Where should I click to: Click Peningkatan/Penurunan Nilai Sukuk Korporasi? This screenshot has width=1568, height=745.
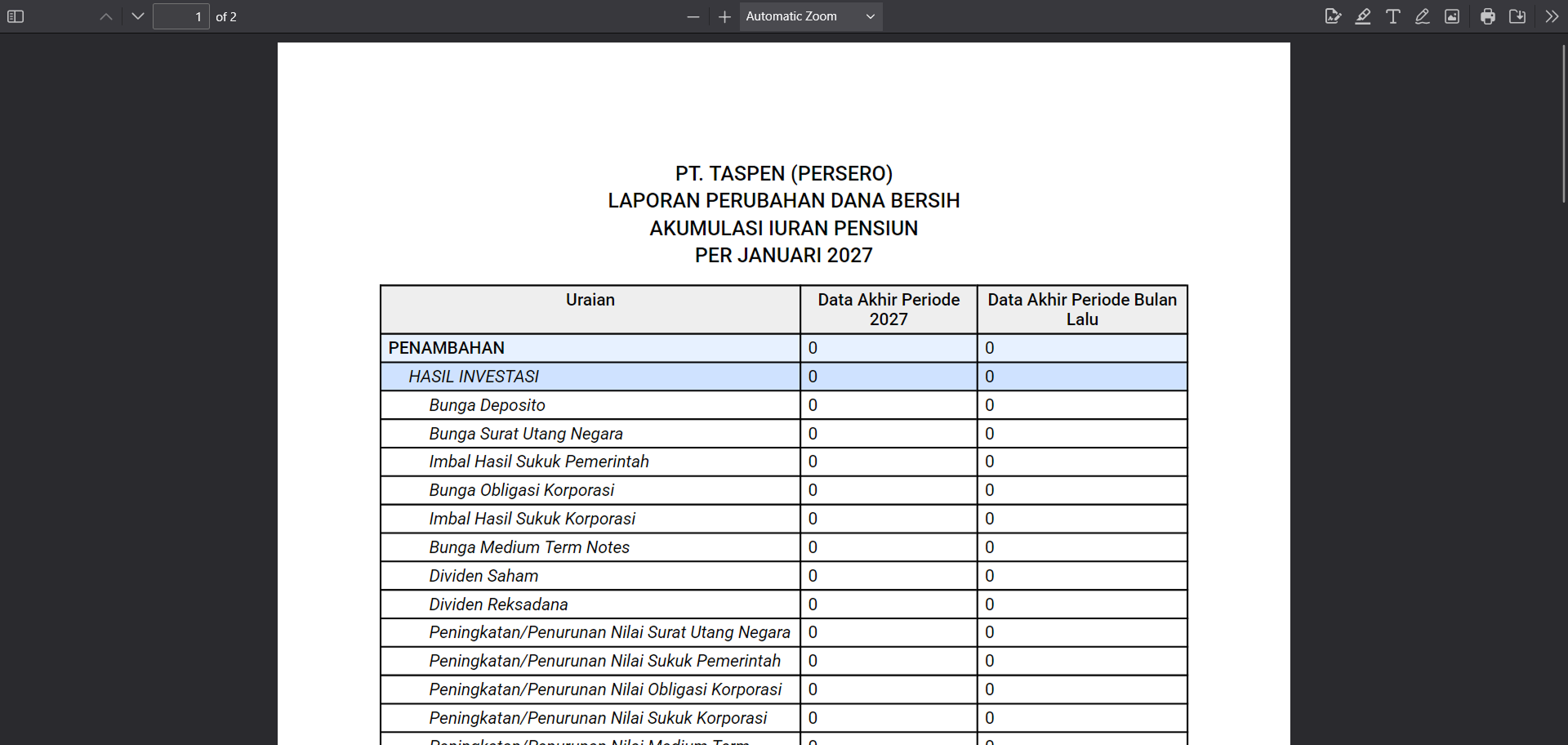(598, 718)
